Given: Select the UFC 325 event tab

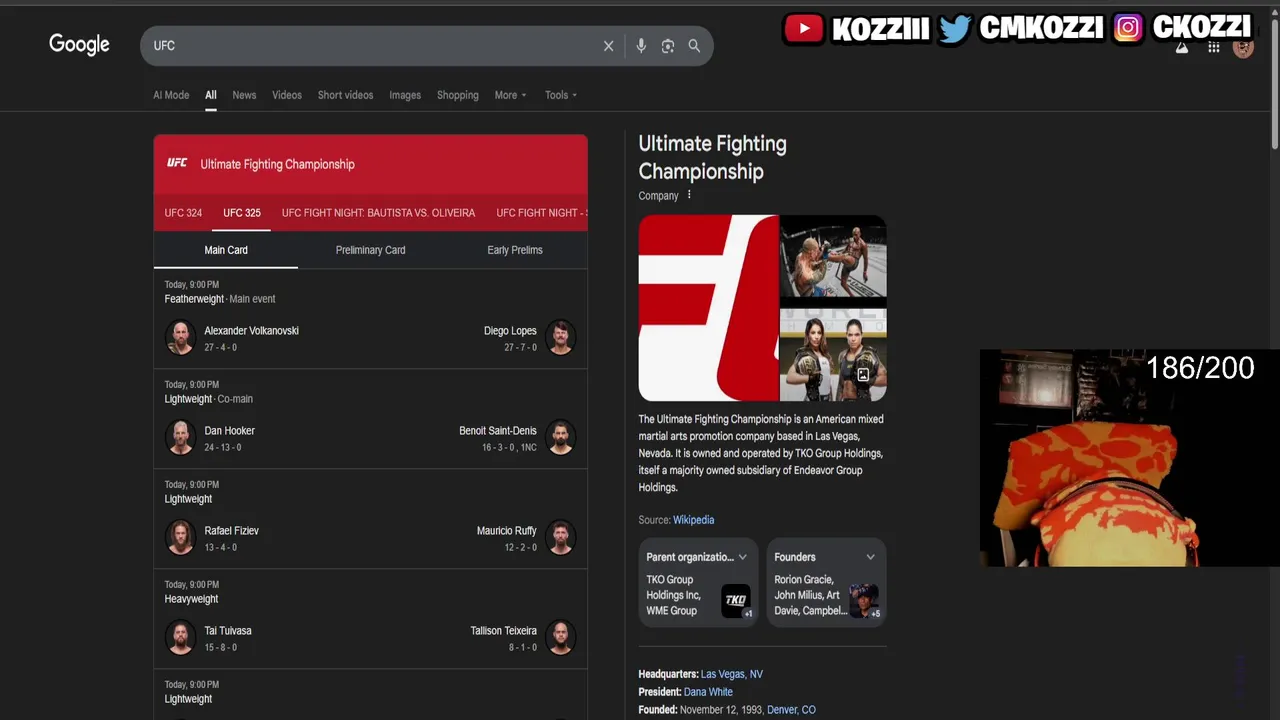Looking at the screenshot, I should [x=242, y=213].
